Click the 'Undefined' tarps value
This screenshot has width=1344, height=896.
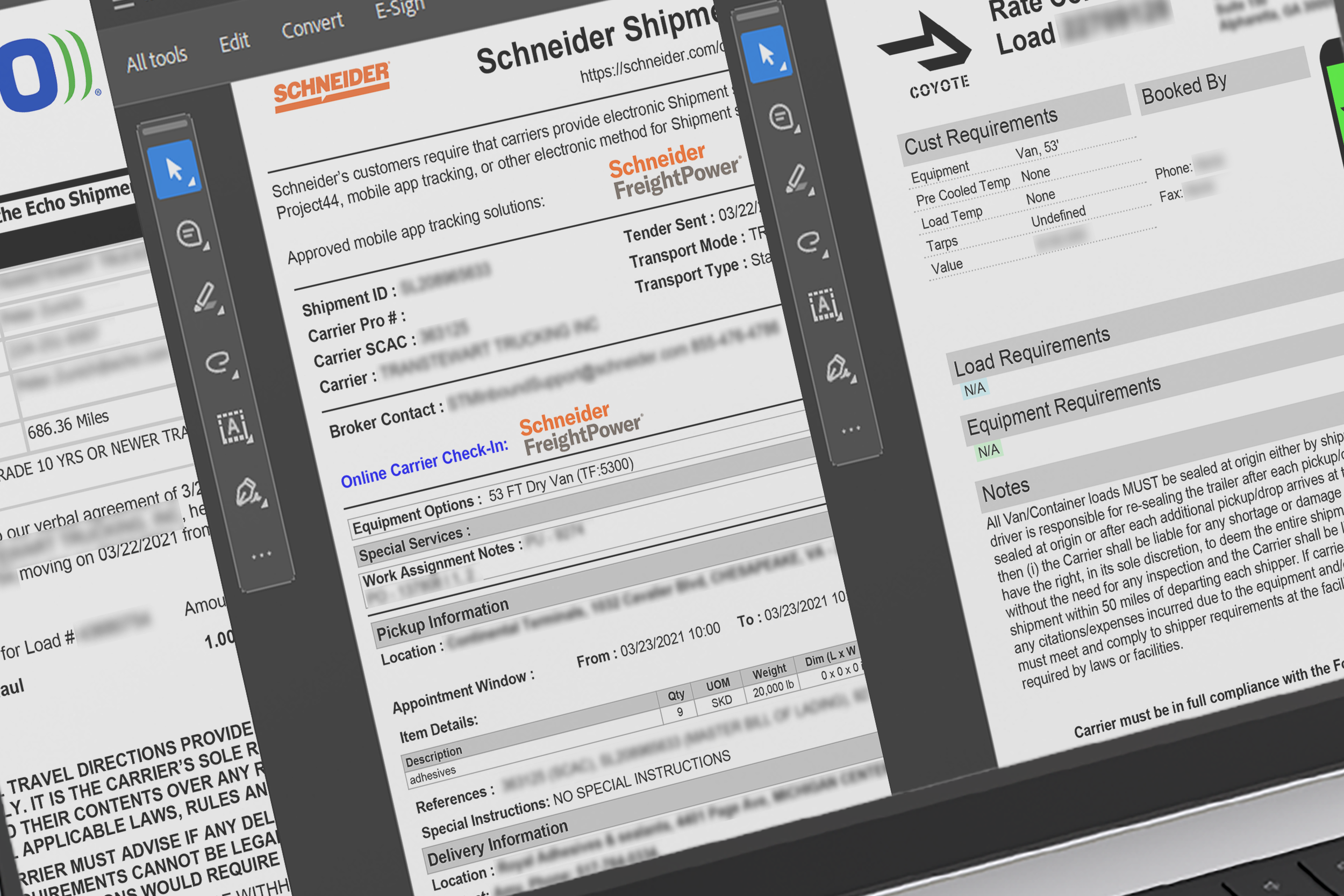coord(1059,216)
